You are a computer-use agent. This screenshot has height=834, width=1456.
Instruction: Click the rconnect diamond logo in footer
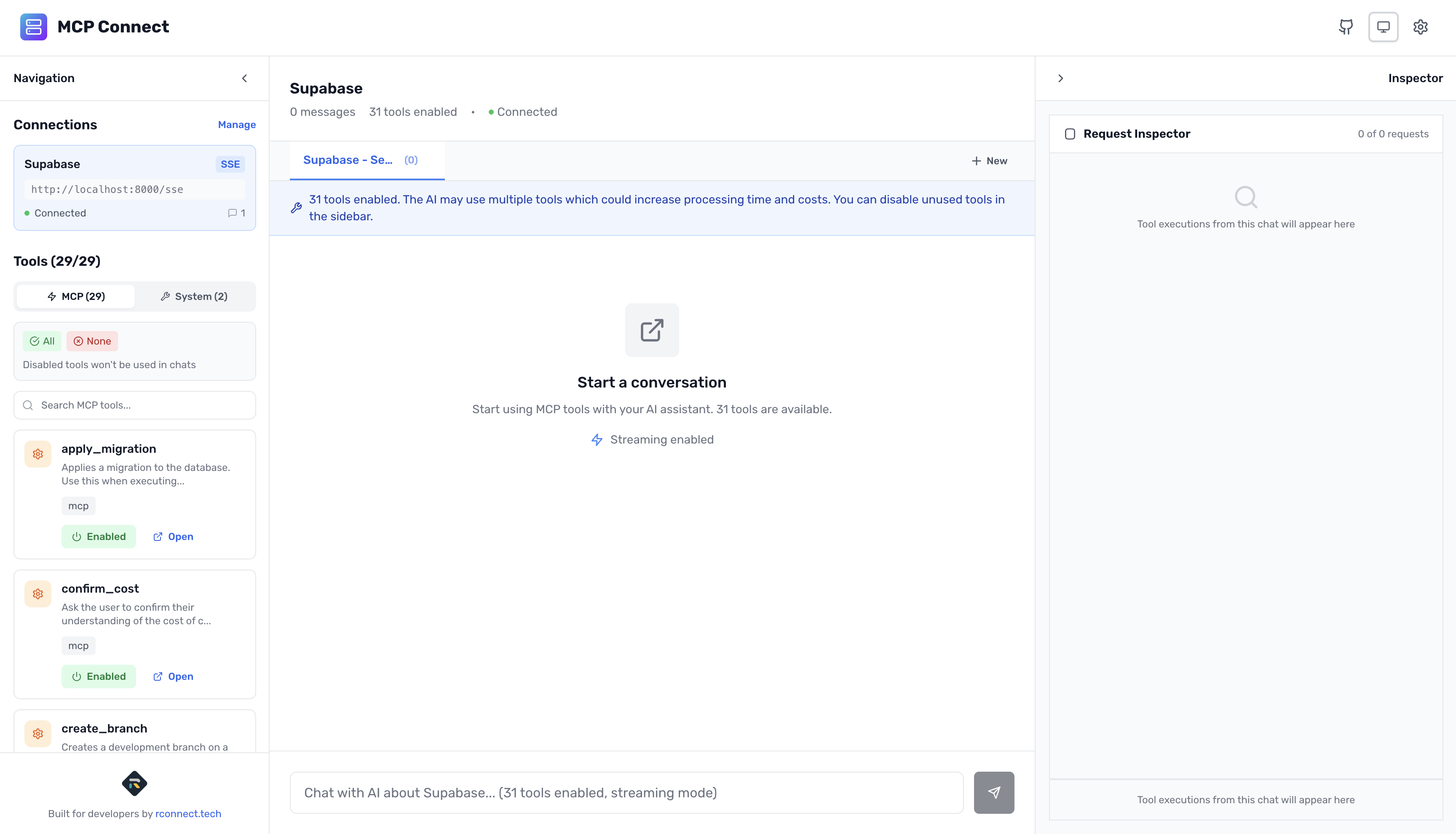click(x=134, y=783)
